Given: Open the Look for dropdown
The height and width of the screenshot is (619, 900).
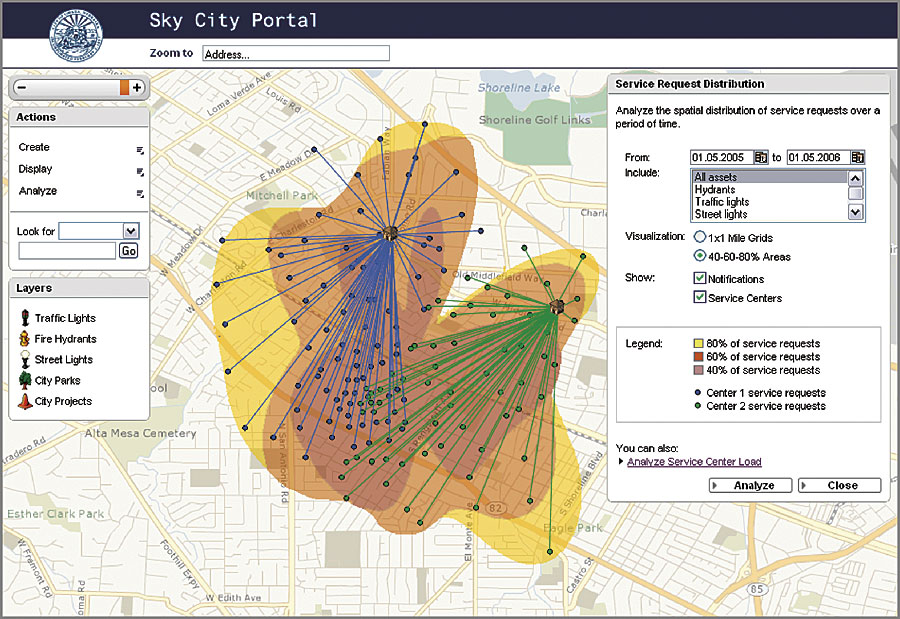Looking at the screenshot, I should point(131,231).
